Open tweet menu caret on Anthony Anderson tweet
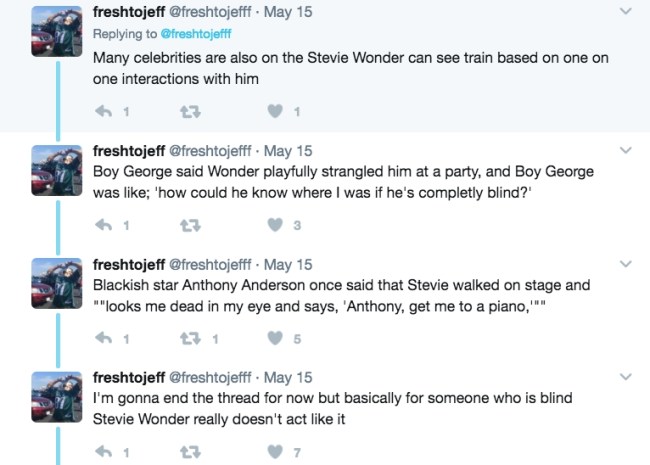 626,264
